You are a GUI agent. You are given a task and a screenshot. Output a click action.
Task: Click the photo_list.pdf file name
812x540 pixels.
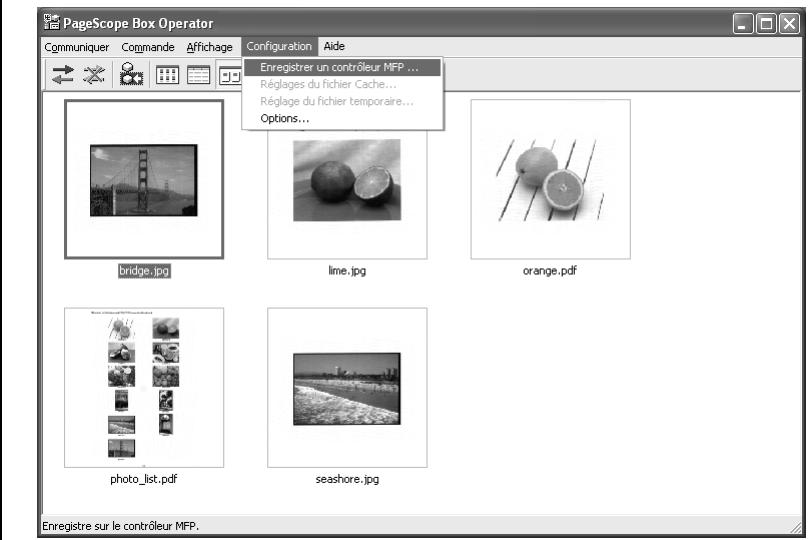143,479
